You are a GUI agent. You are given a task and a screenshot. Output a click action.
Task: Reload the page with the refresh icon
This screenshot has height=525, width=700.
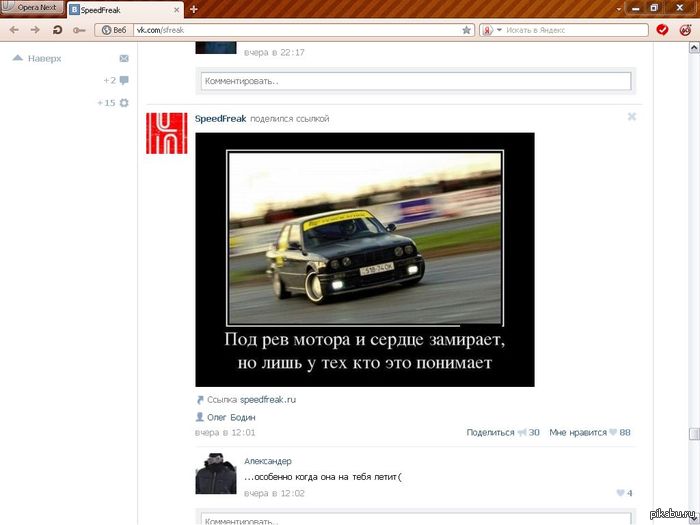57,30
